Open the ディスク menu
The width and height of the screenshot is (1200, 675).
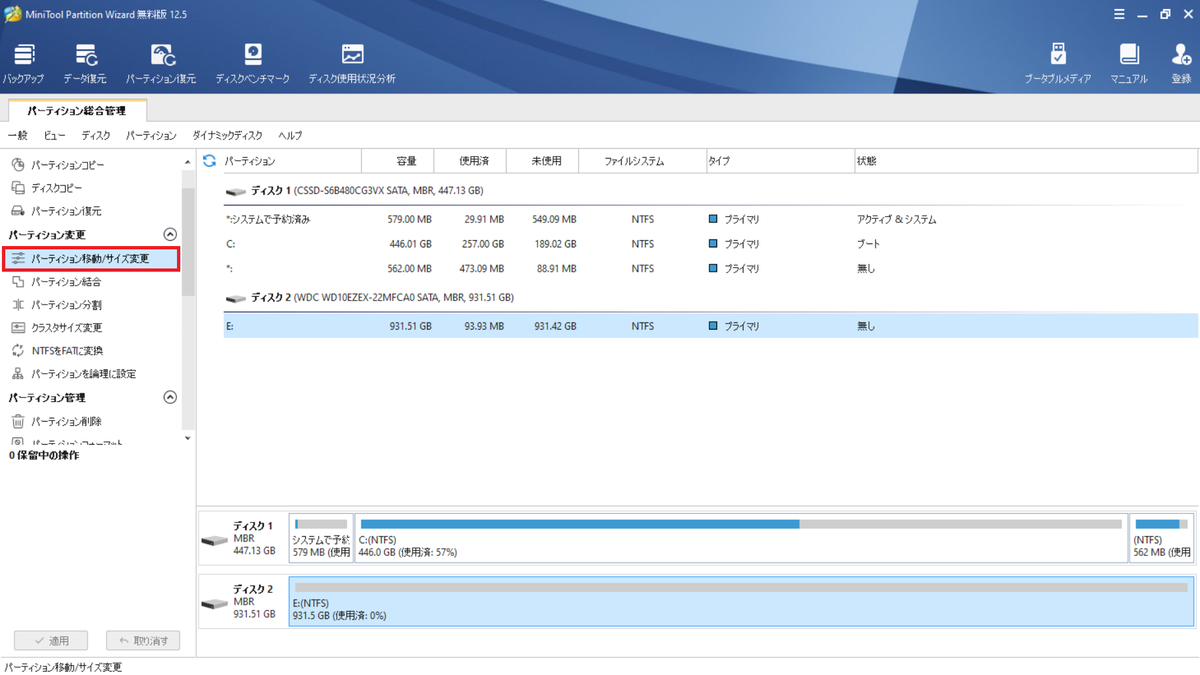click(x=96, y=135)
